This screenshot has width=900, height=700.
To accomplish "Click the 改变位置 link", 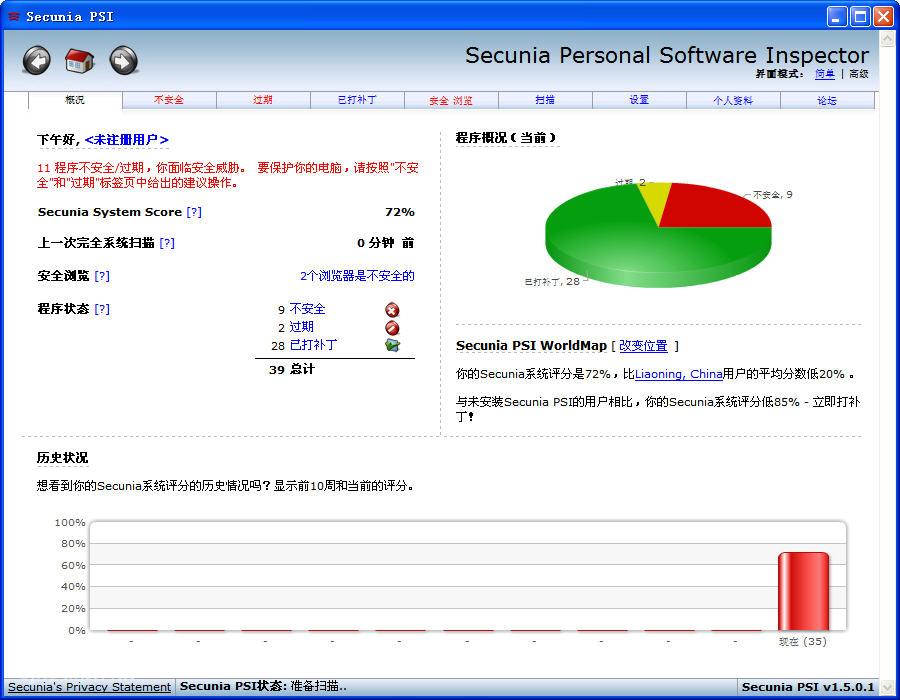I will (643, 345).
